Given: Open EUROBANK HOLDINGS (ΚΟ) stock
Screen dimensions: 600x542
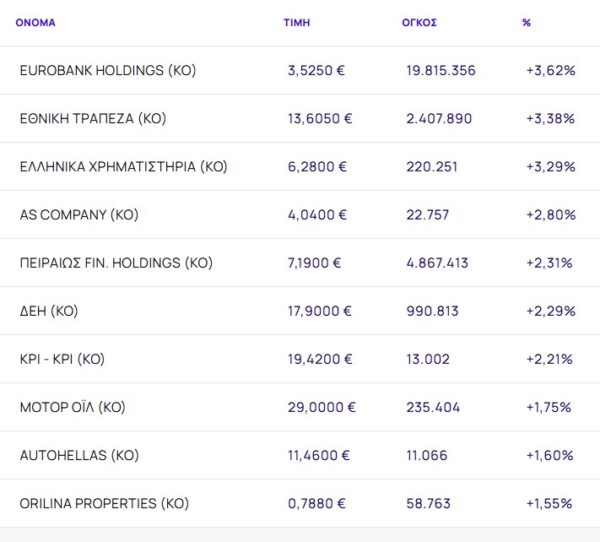Looking at the screenshot, I should pos(108,70).
